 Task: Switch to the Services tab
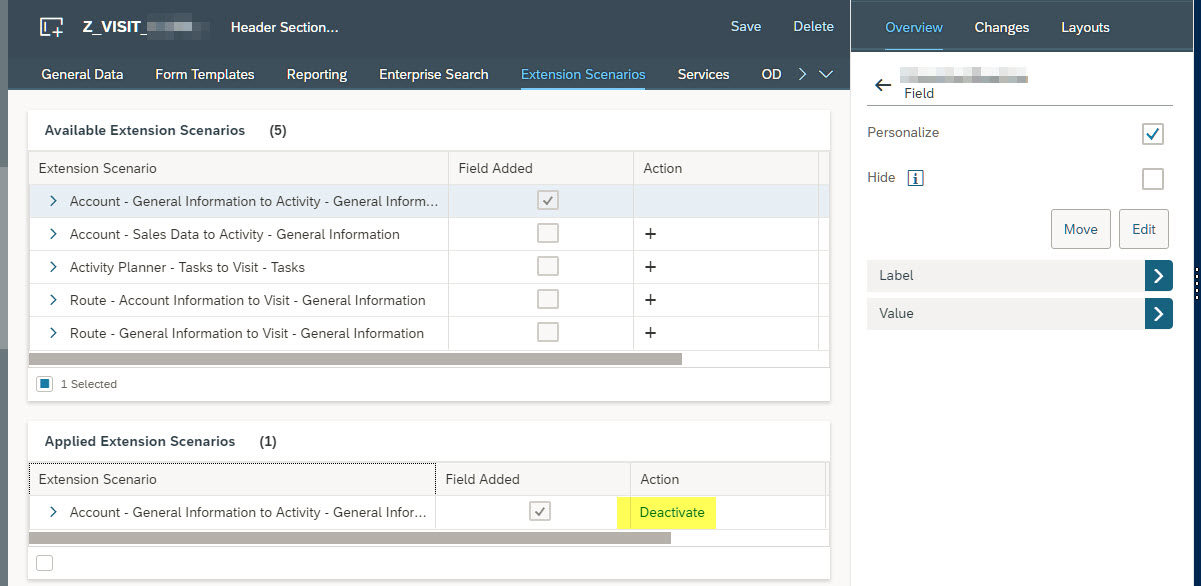tap(703, 74)
